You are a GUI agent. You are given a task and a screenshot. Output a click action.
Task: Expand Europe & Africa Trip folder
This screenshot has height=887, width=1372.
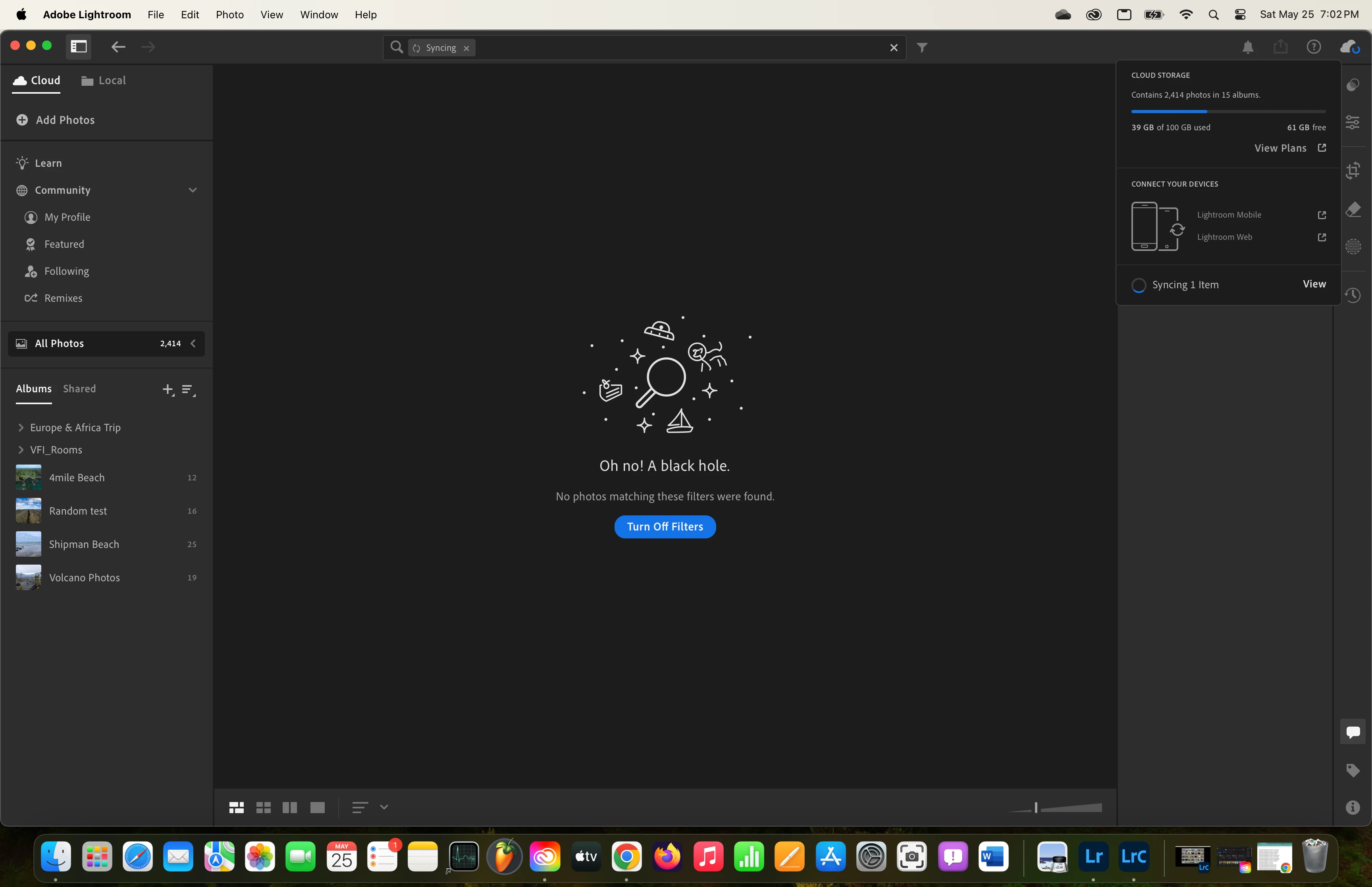[21, 427]
